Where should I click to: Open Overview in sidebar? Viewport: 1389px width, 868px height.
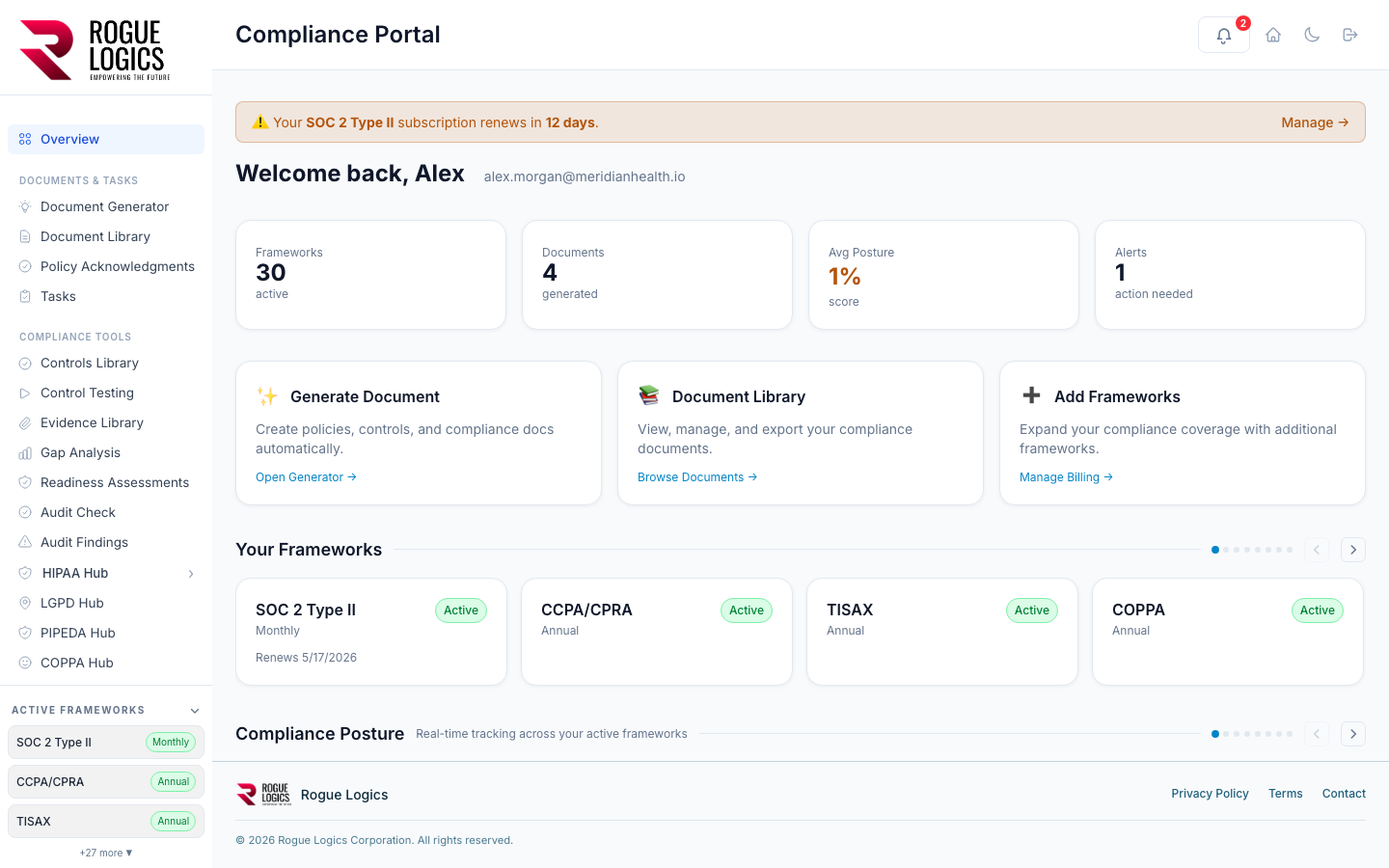(x=106, y=139)
